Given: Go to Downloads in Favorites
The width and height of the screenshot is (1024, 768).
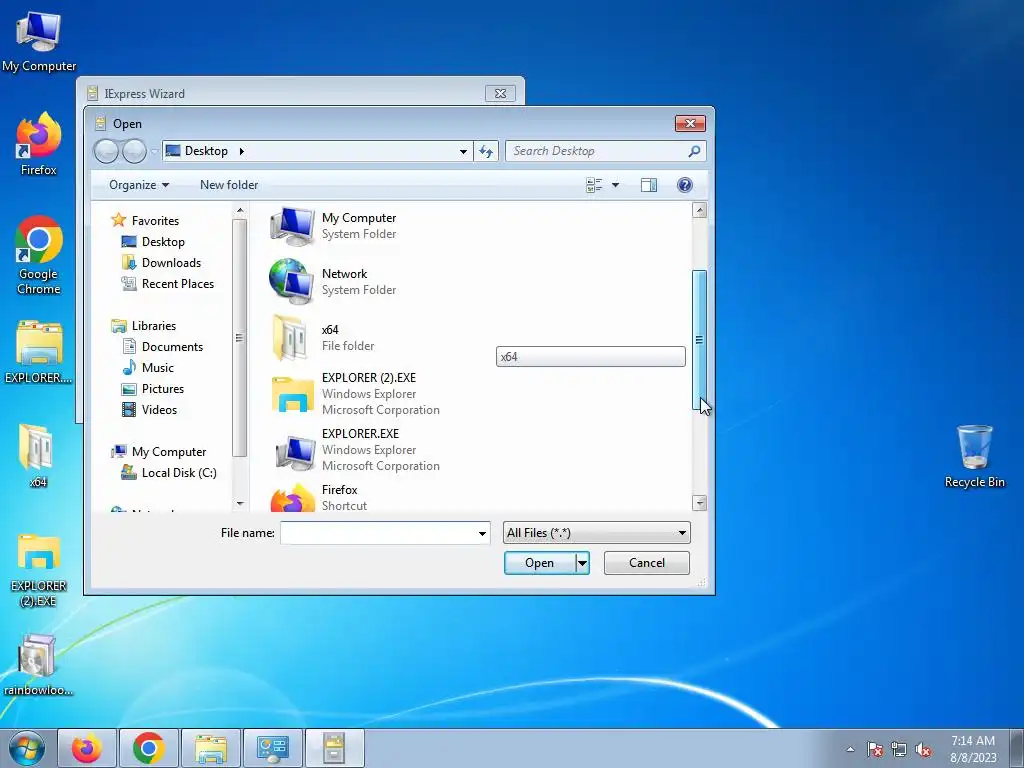Looking at the screenshot, I should (x=171, y=263).
